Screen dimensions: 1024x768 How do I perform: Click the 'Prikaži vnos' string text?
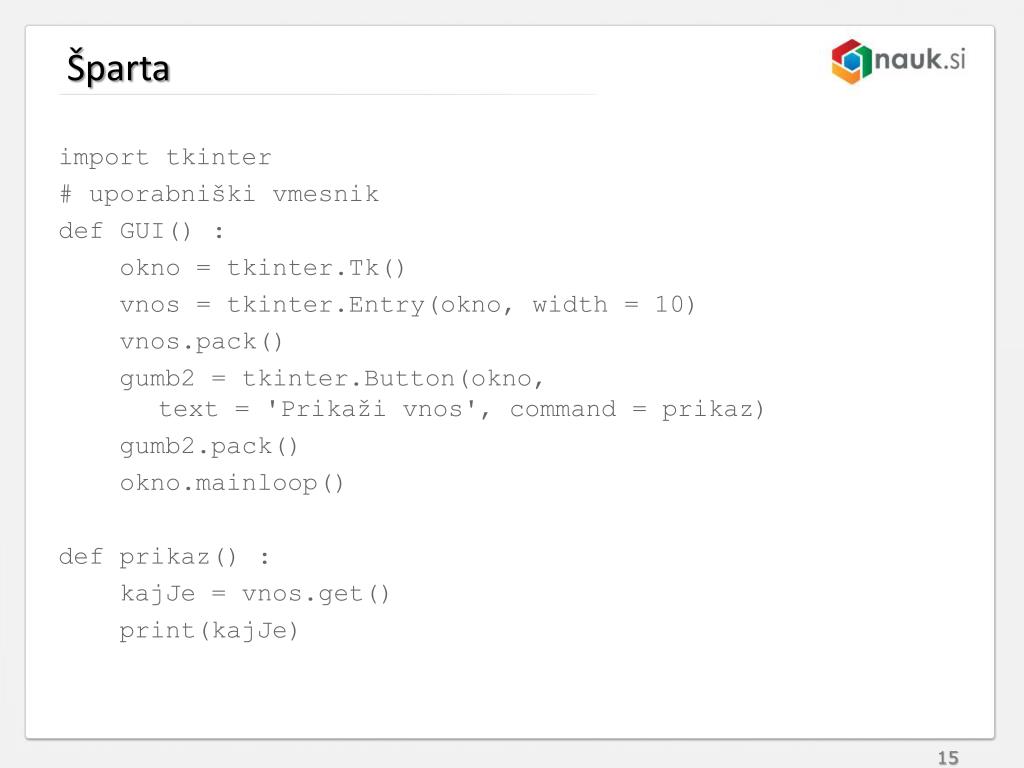pyautogui.click(x=371, y=409)
